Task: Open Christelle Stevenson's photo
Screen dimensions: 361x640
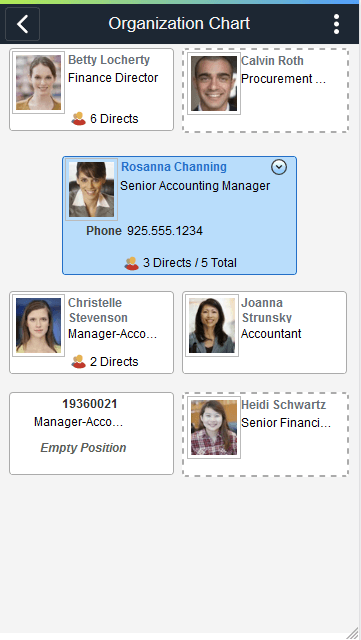Action: click(38, 325)
